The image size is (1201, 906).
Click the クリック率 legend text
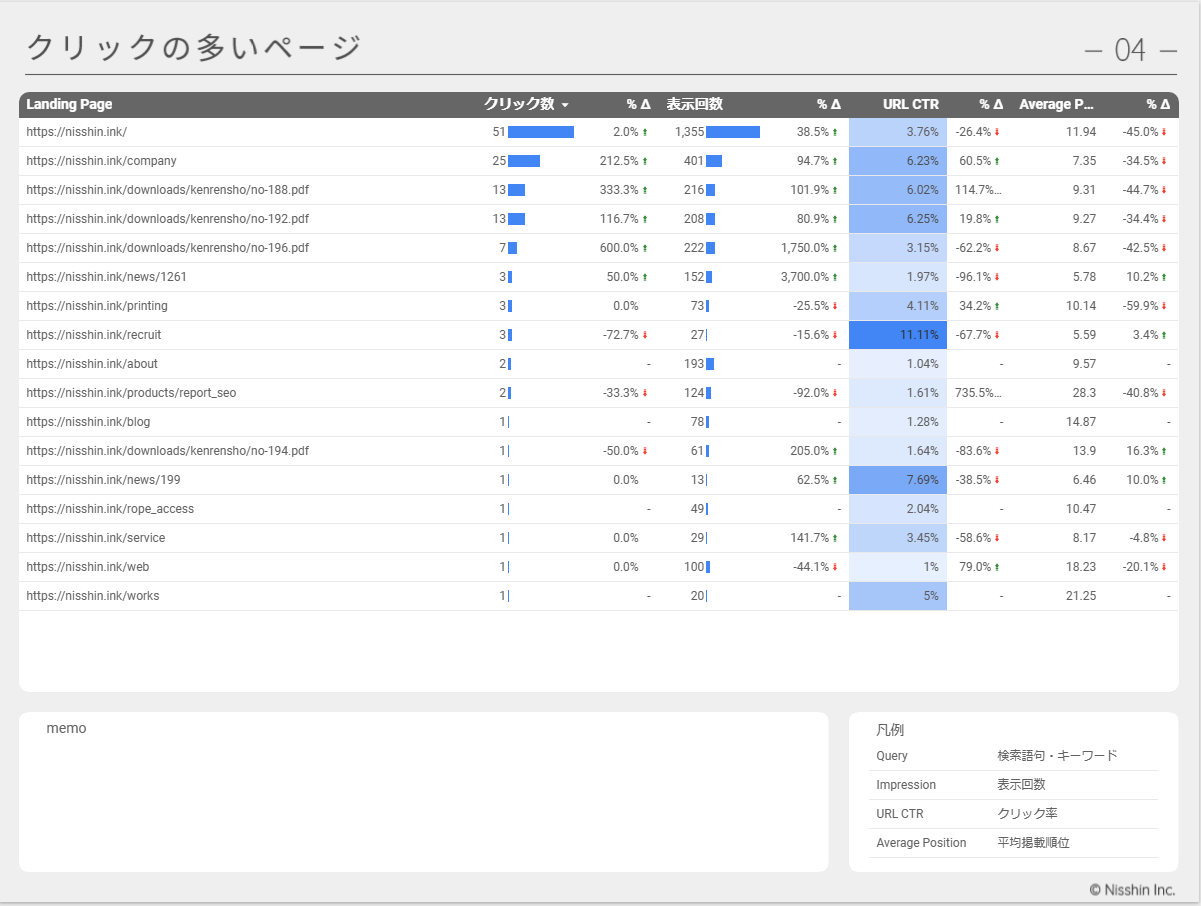[1026, 814]
